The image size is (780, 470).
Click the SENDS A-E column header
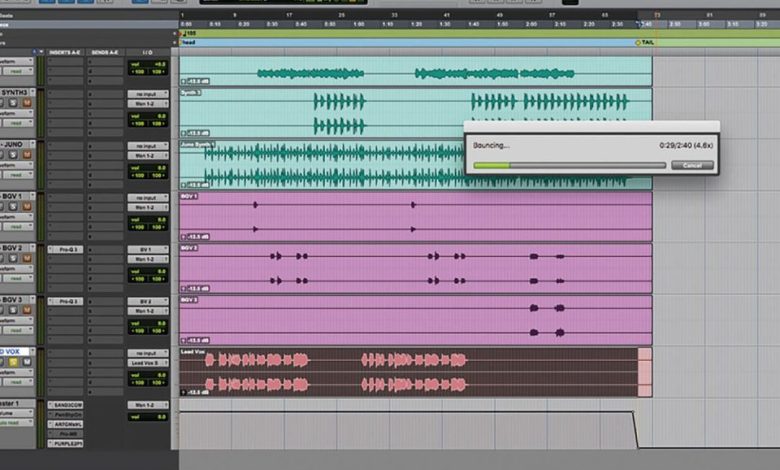coord(105,50)
